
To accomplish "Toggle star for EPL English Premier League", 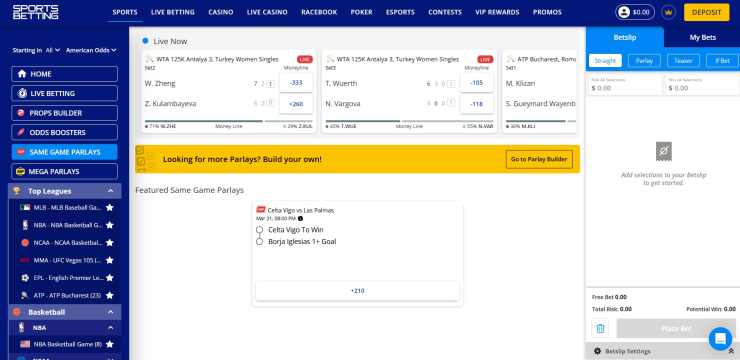I will pos(109,278).
